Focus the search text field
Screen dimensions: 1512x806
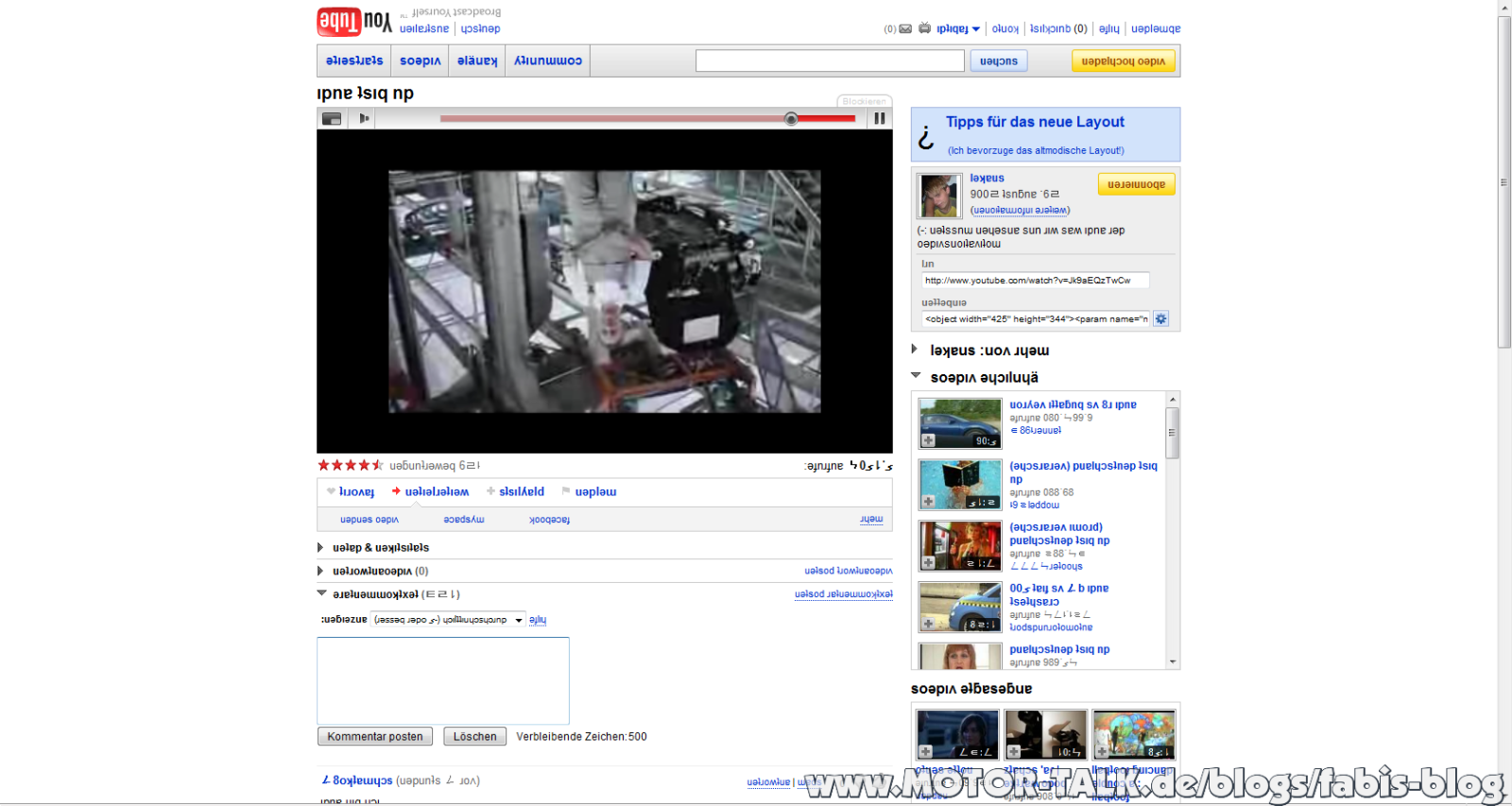(x=830, y=60)
